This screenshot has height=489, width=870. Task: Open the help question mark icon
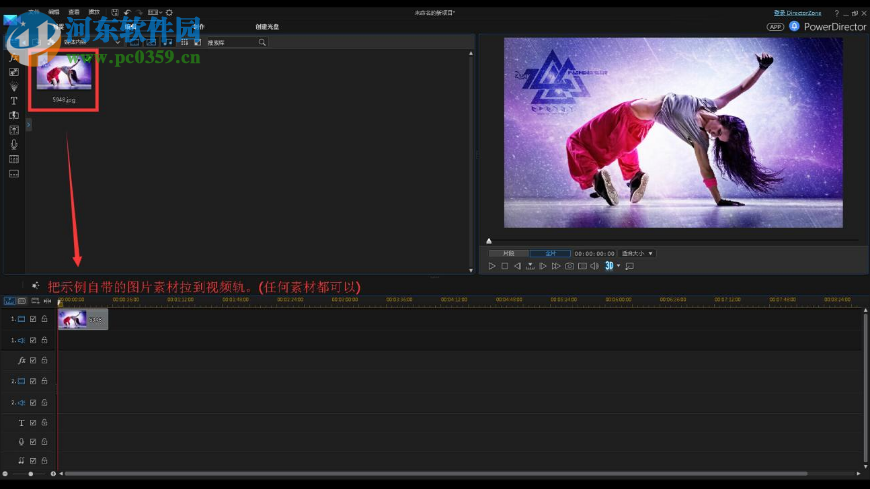(x=837, y=13)
